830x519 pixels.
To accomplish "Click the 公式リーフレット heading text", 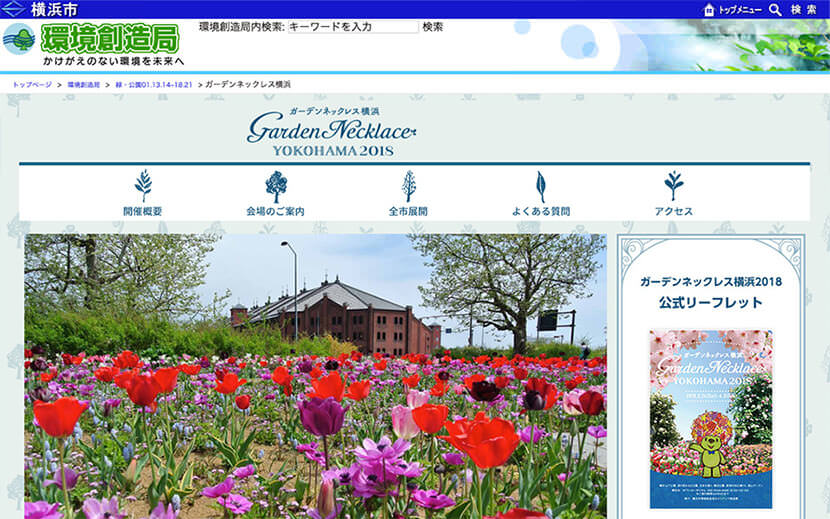I will point(711,302).
